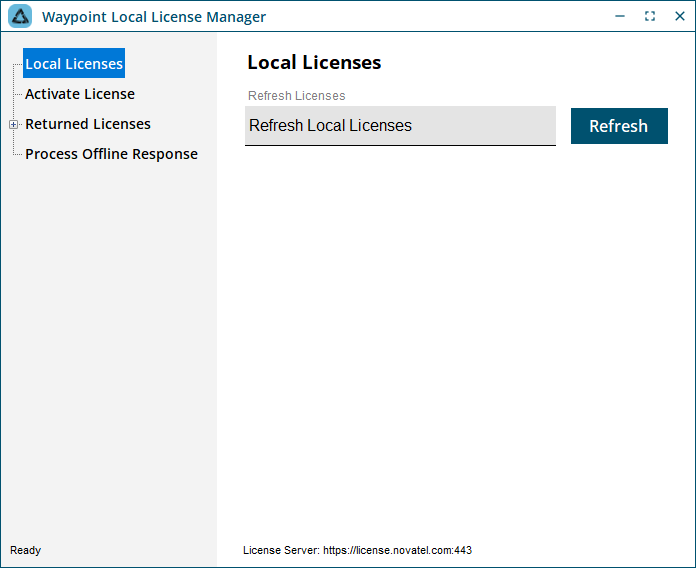Click the Local Licenses page heading
This screenshot has width=696, height=568.
tap(314, 63)
